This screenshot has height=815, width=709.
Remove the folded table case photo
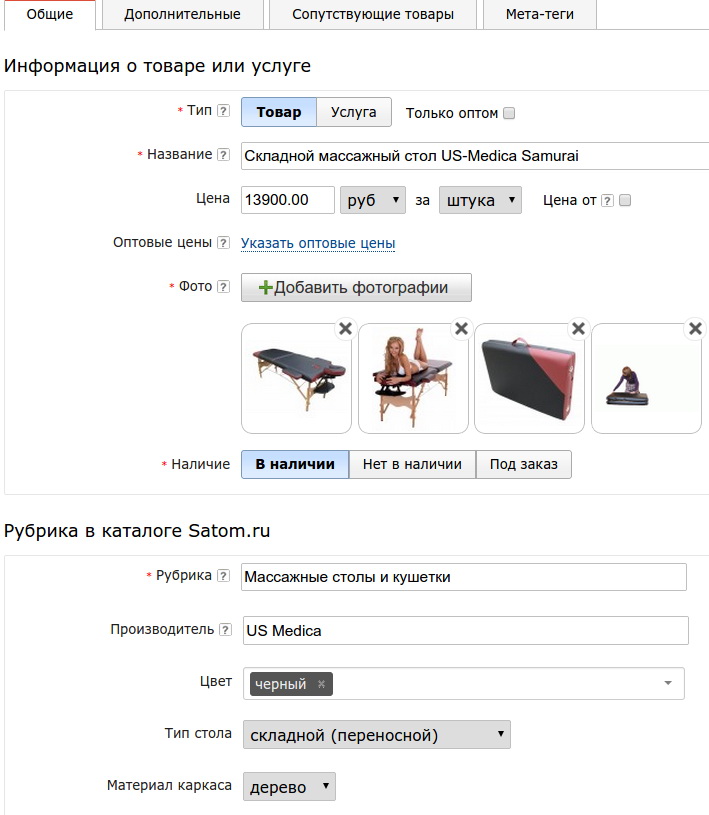tap(578, 328)
